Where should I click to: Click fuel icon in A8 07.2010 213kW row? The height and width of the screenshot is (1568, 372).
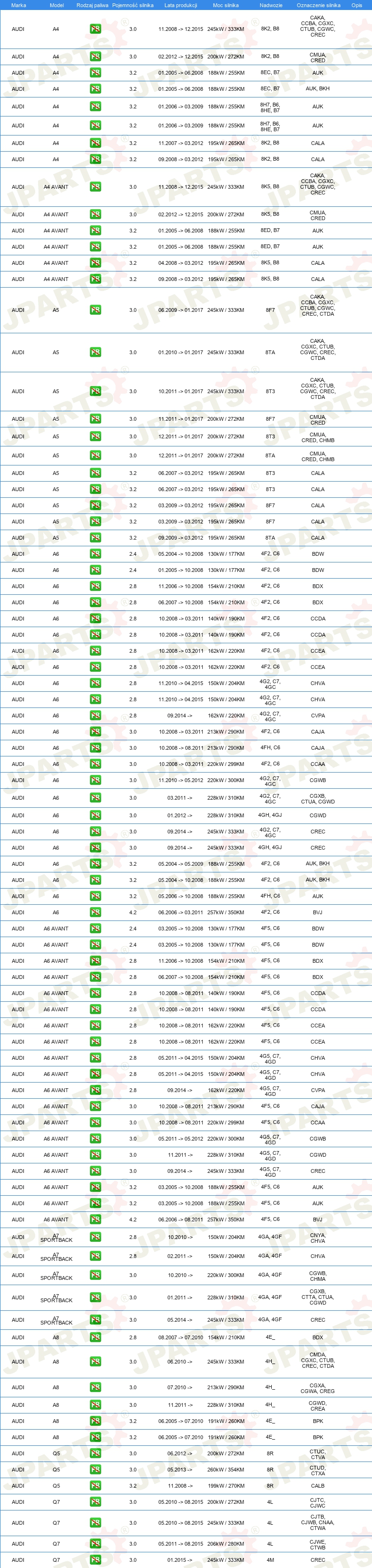pos(95,1387)
